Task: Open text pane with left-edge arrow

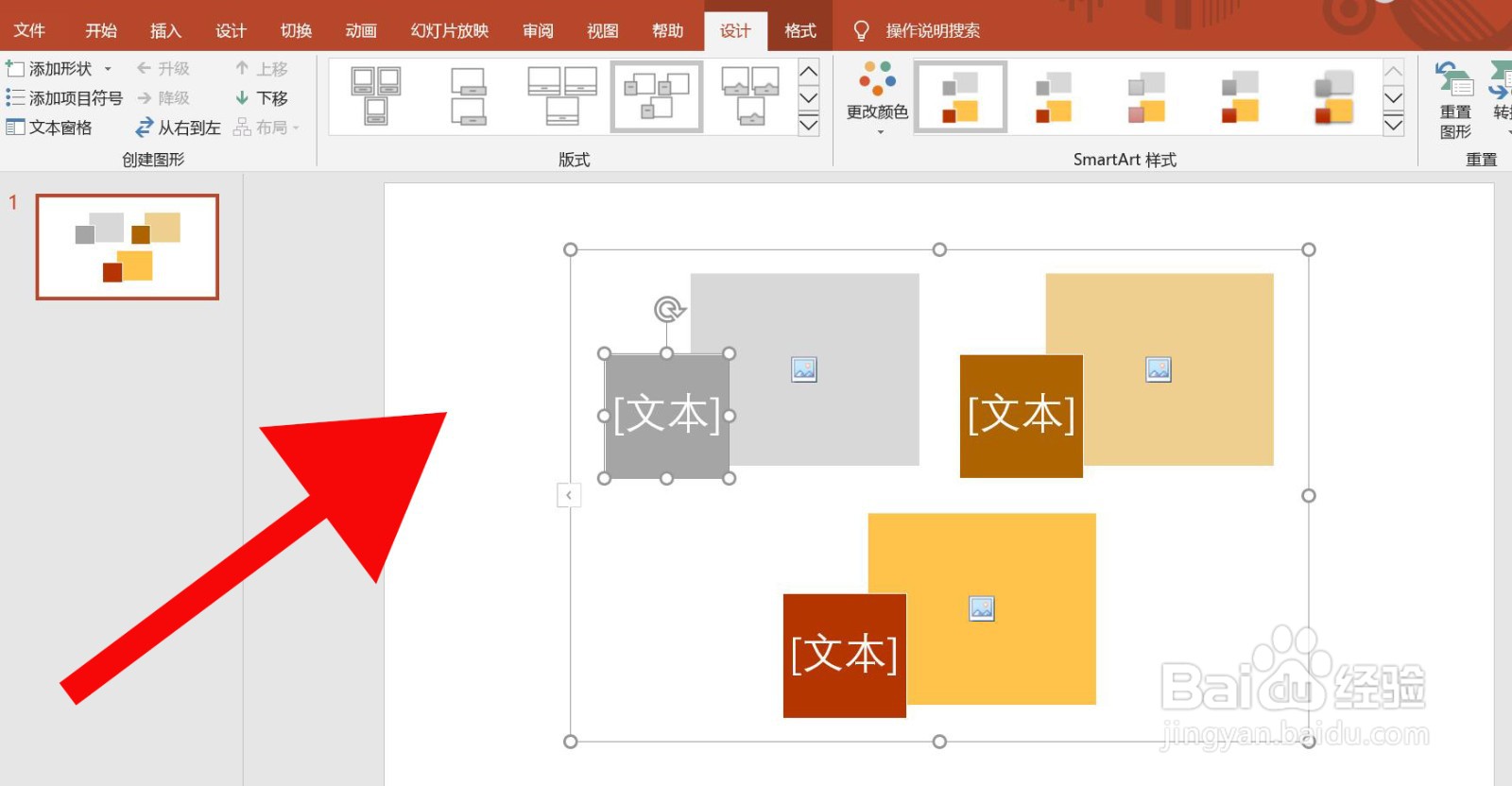Action: pos(569,495)
